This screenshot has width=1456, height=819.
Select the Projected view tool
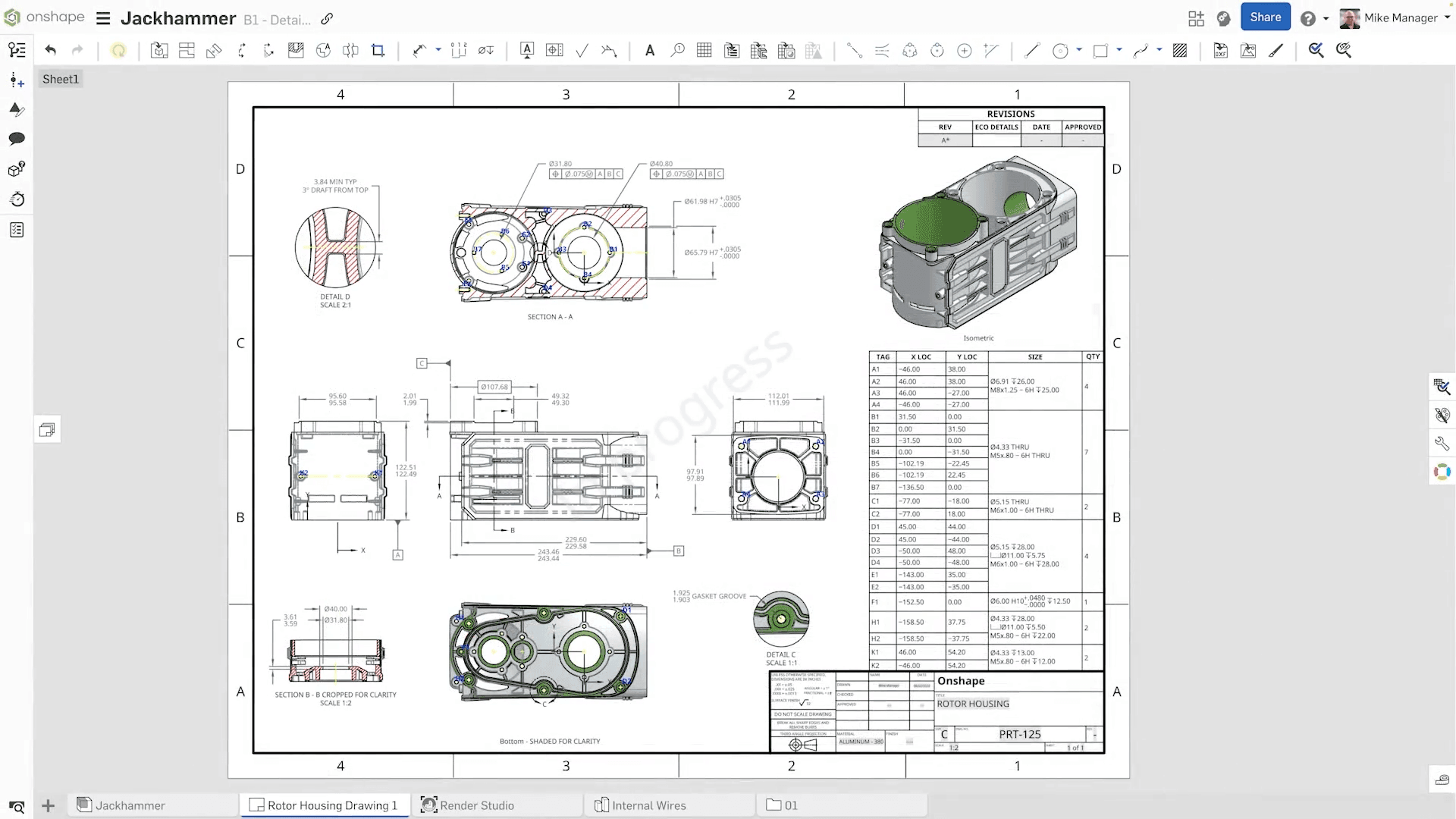(x=187, y=50)
